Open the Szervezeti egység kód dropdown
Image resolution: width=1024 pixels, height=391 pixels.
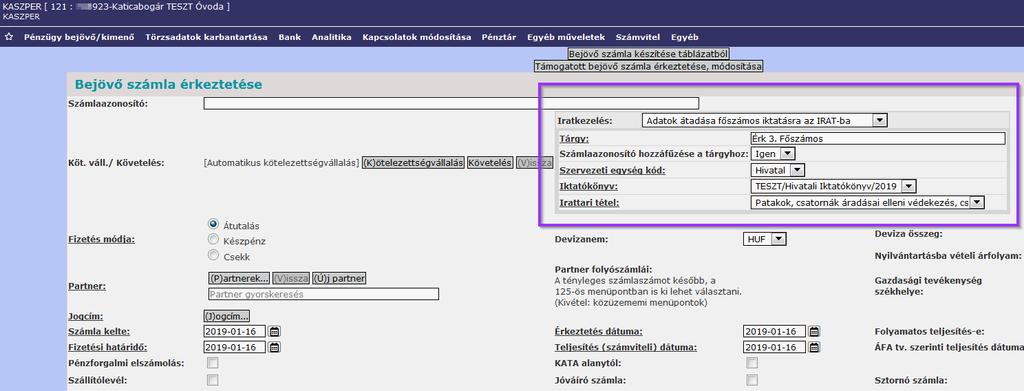pos(778,170)
